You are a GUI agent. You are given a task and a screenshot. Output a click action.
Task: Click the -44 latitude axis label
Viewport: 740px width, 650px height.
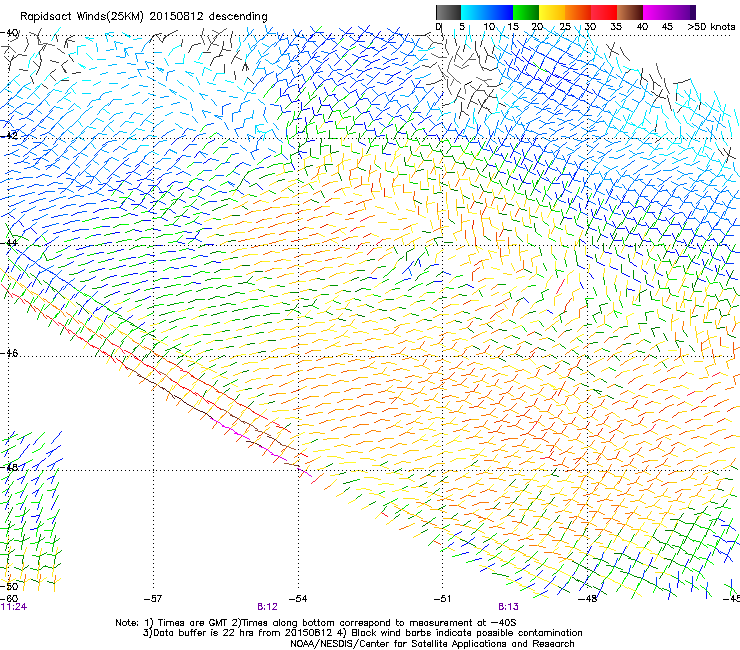pos(9,243)
